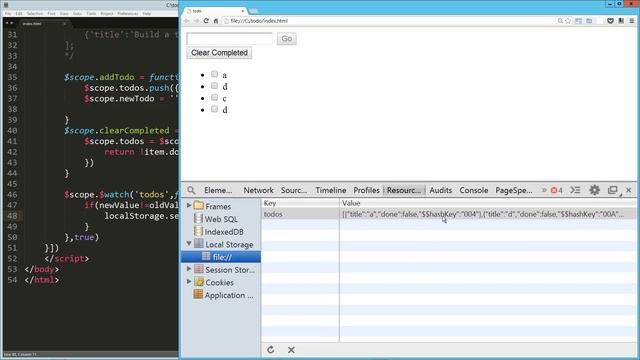Open the Chrome hamburger menu
This screenshot has height=360, width=640.
(x=631, y=21)
